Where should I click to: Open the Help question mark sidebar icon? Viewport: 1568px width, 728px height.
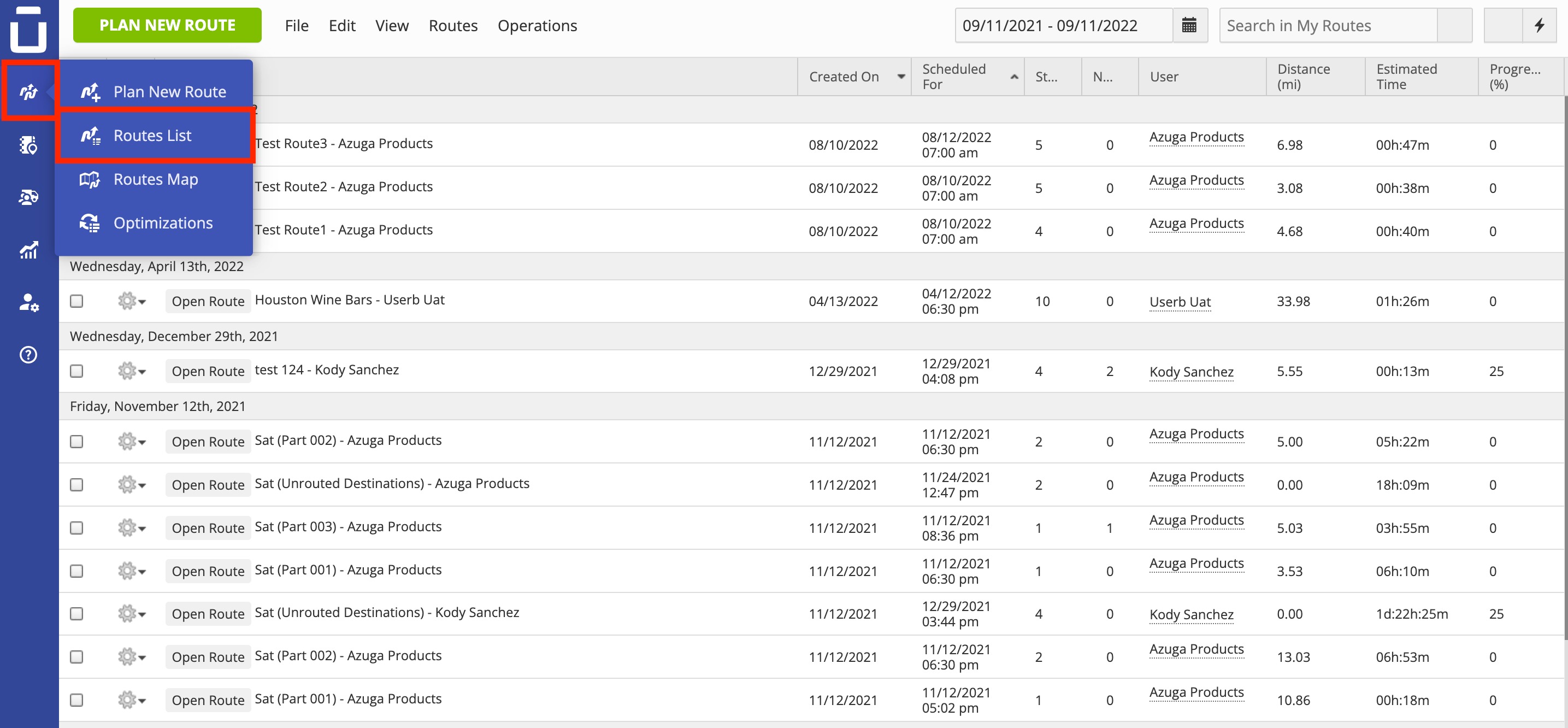point(28,355)
